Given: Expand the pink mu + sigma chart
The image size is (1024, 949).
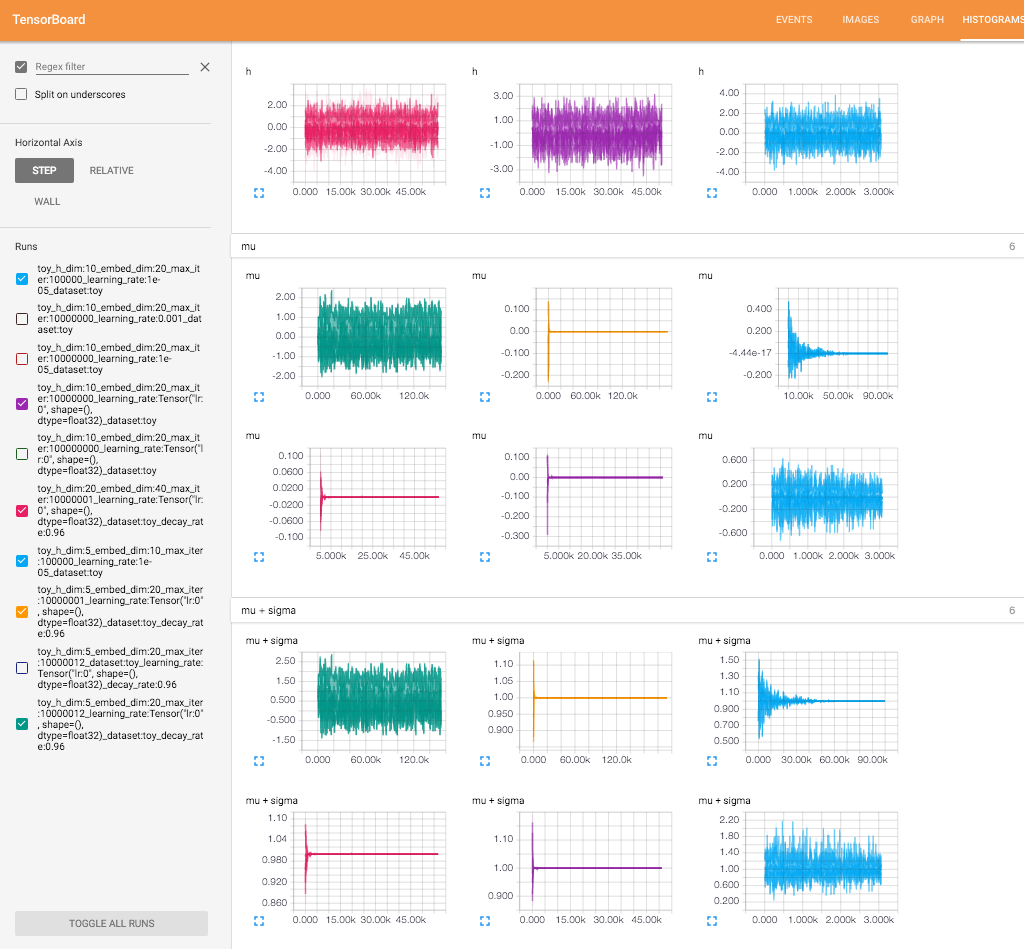Looking at the screenshot, I should [259, 921].
